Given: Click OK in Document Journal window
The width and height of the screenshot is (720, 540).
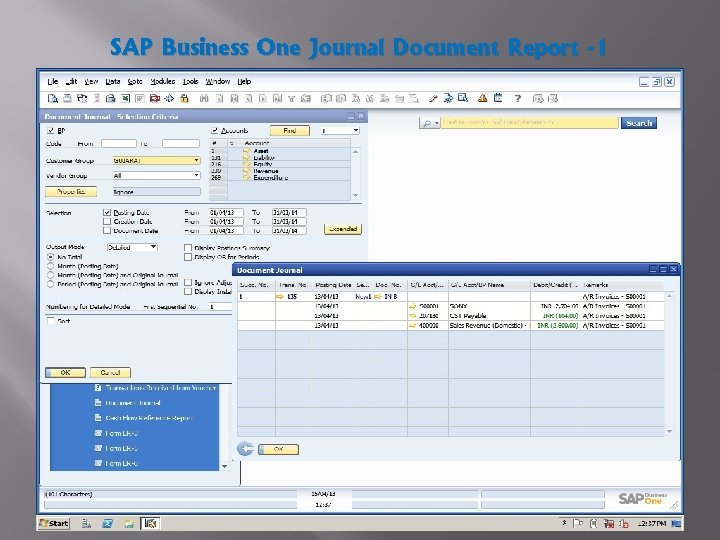Looking at the screenshot, I should coord(278,449).
